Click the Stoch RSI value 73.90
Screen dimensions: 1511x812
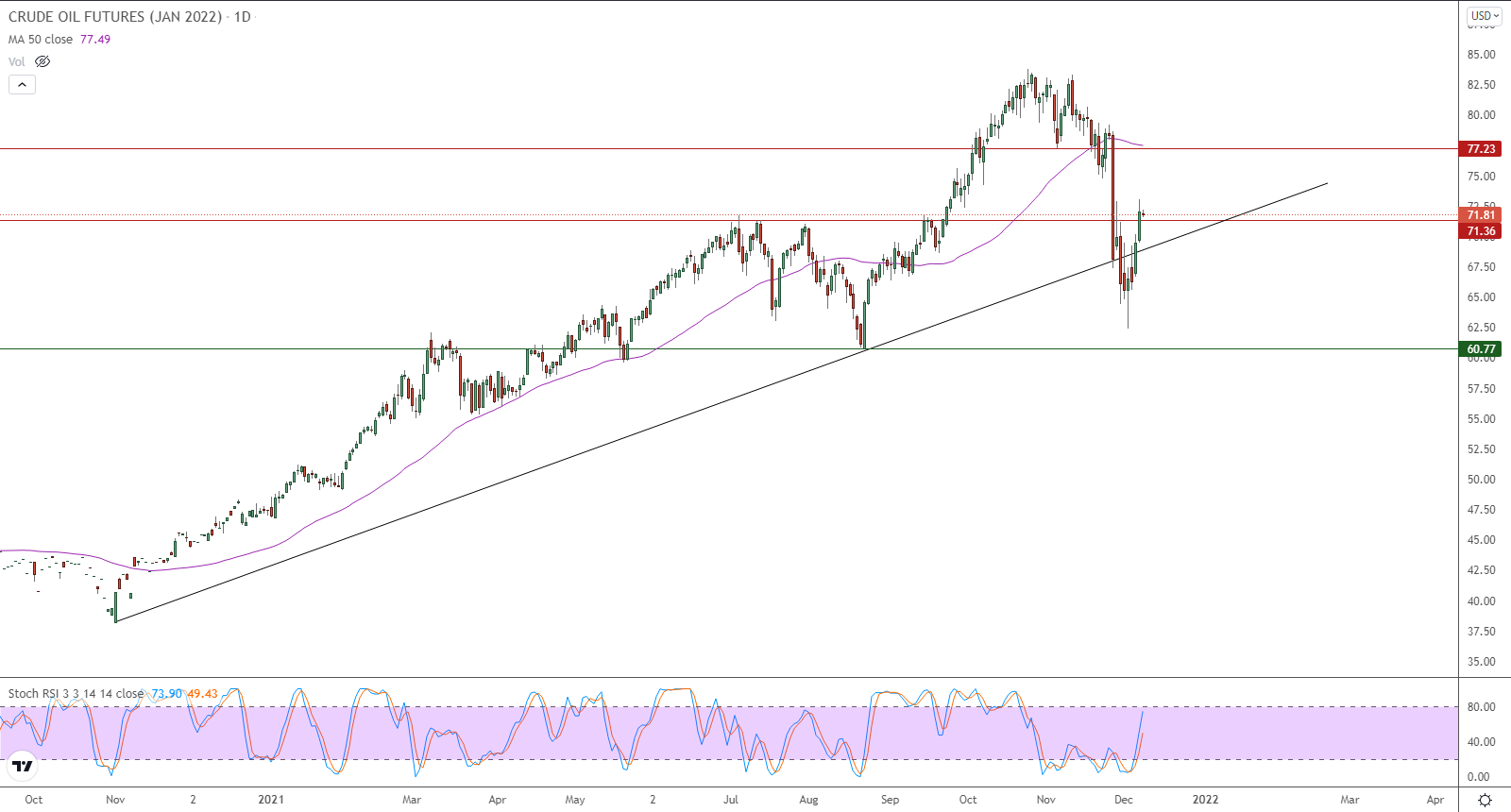tap(167, 693)
